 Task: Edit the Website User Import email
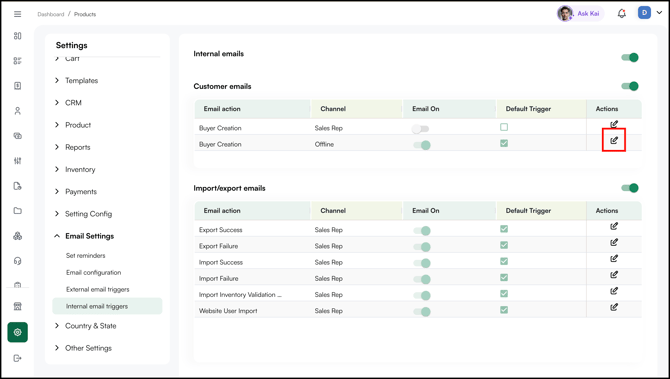coord(614,307)
